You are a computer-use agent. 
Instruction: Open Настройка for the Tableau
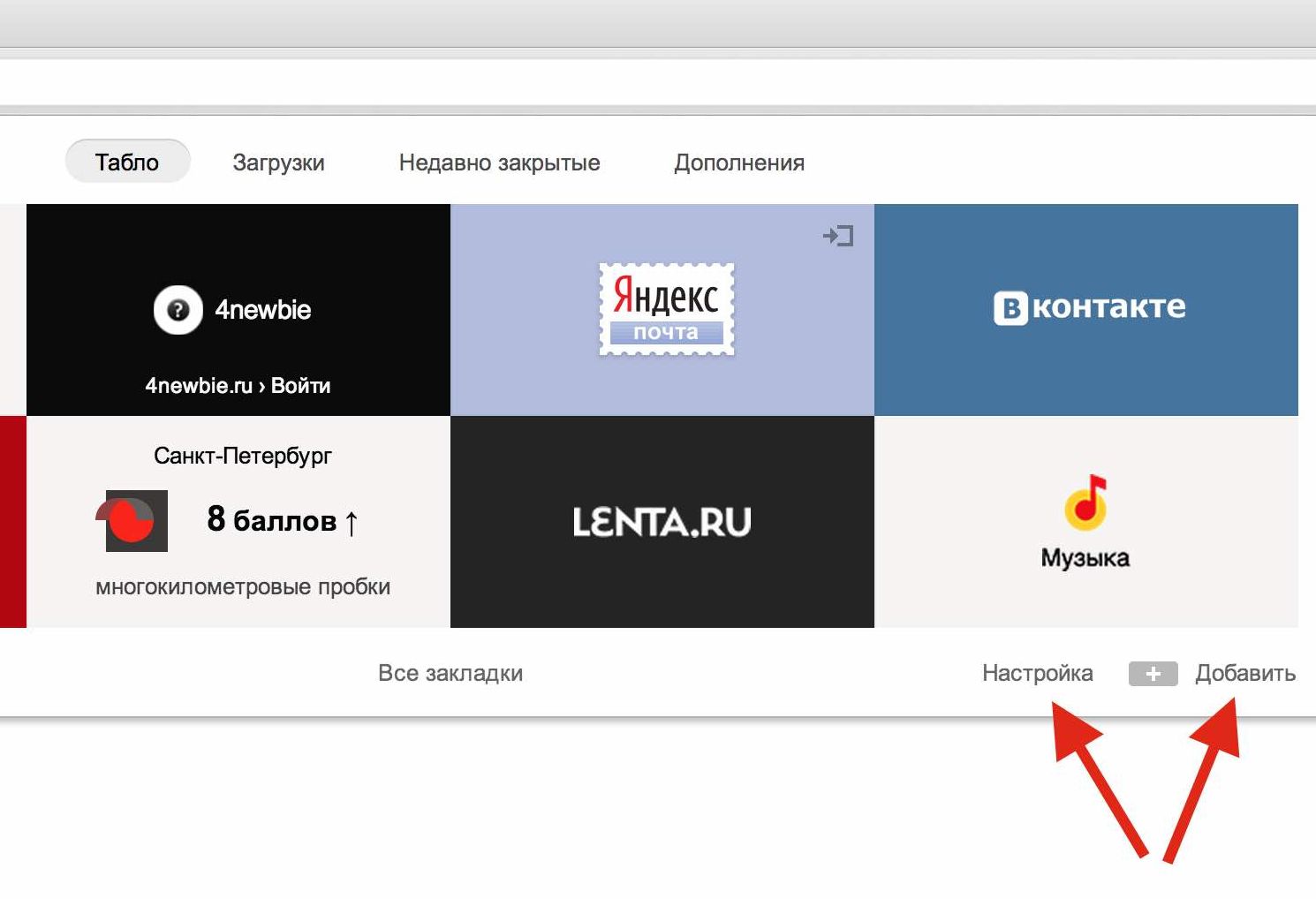(1038, 673)
